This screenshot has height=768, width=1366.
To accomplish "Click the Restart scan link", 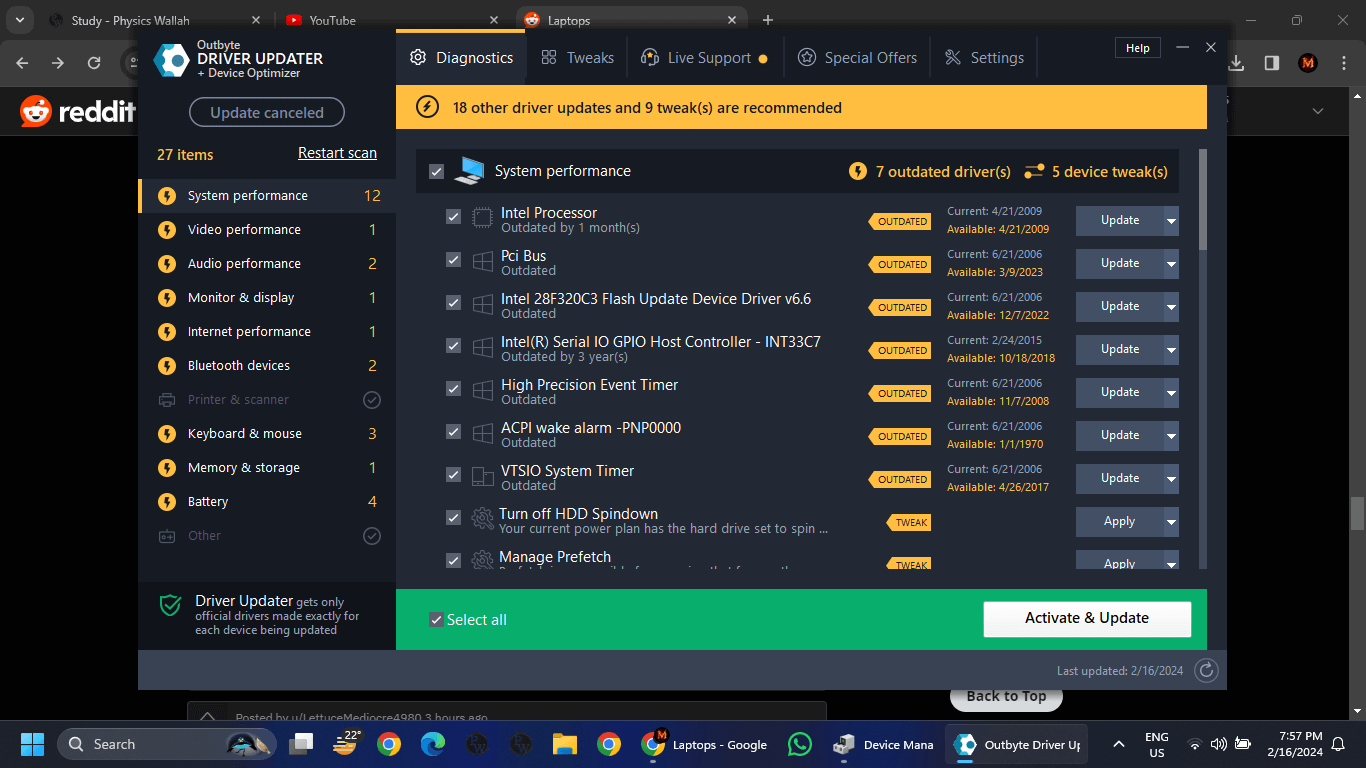I will tap(337, 153).
